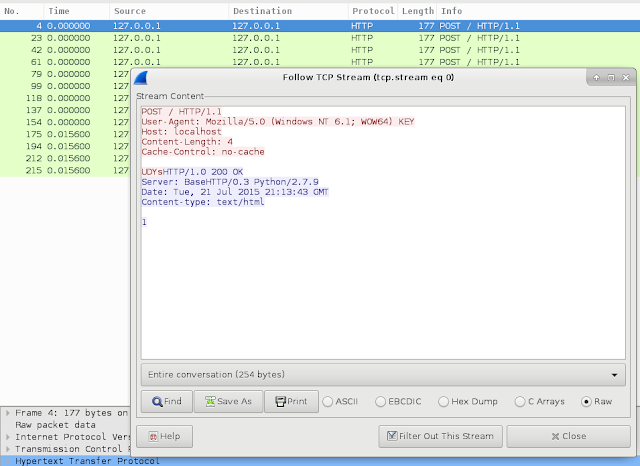This screenshot has width=640, height=466.
Task: Sort packets by the No. column
Action: [x=22, y=11]
